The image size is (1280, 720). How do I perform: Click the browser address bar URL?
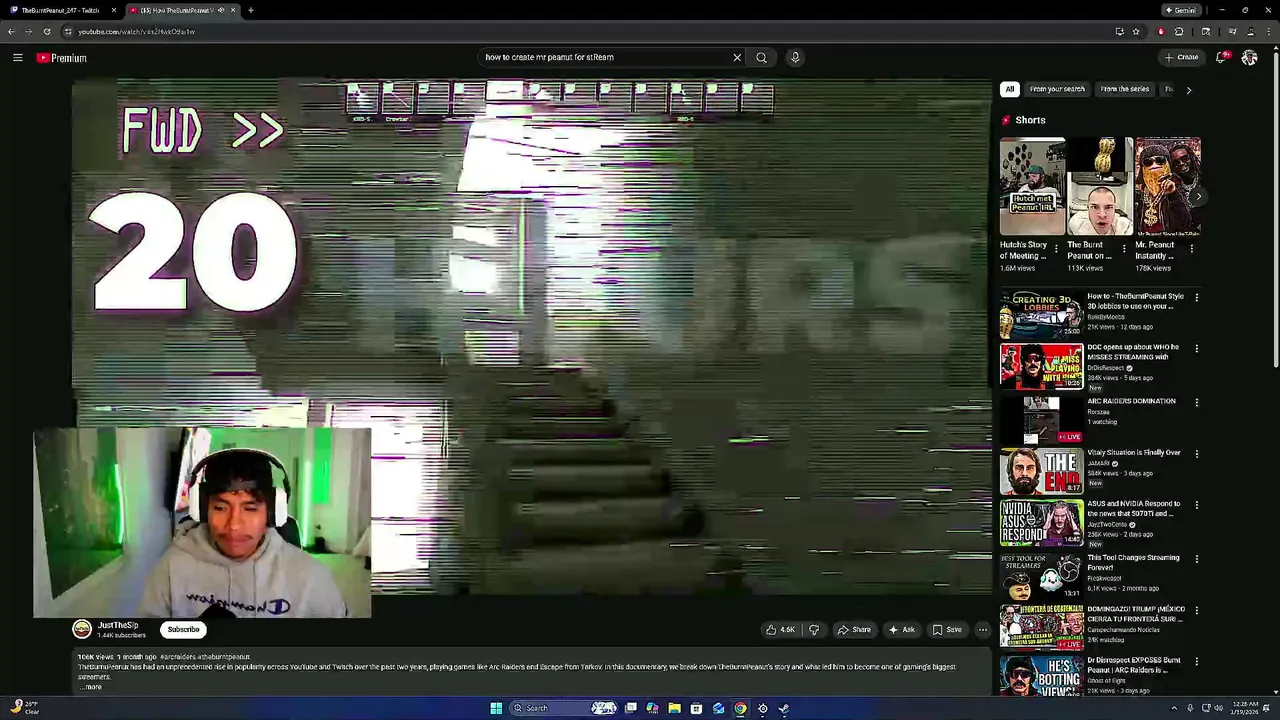[x=136, y=31]
